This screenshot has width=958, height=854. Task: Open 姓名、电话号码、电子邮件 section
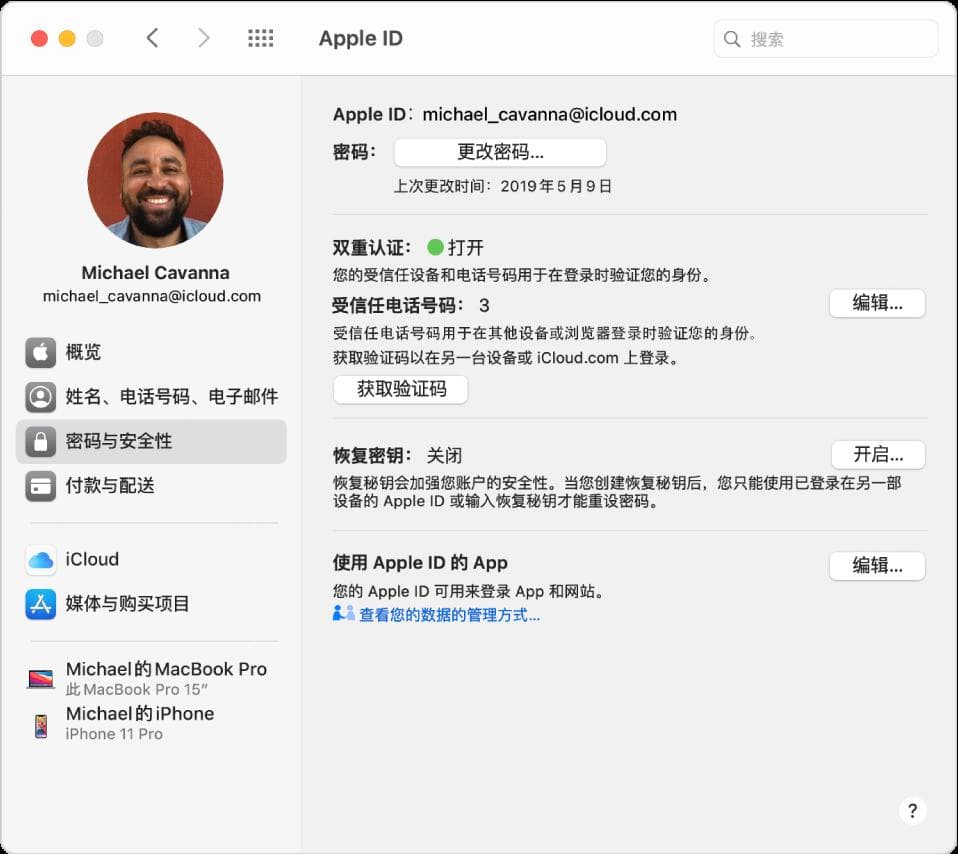point(151,397)
